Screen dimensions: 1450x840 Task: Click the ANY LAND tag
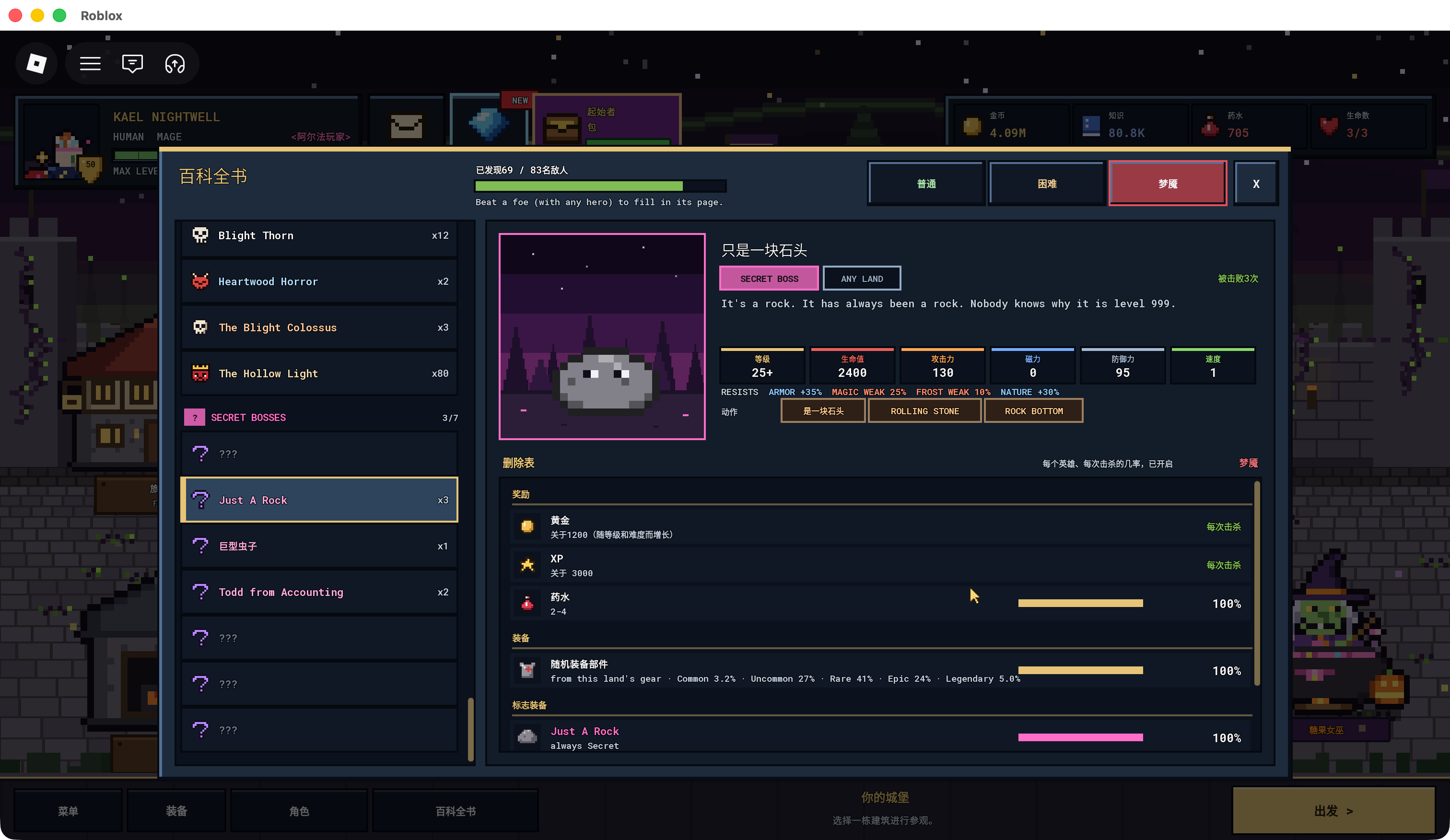(861, 279)
